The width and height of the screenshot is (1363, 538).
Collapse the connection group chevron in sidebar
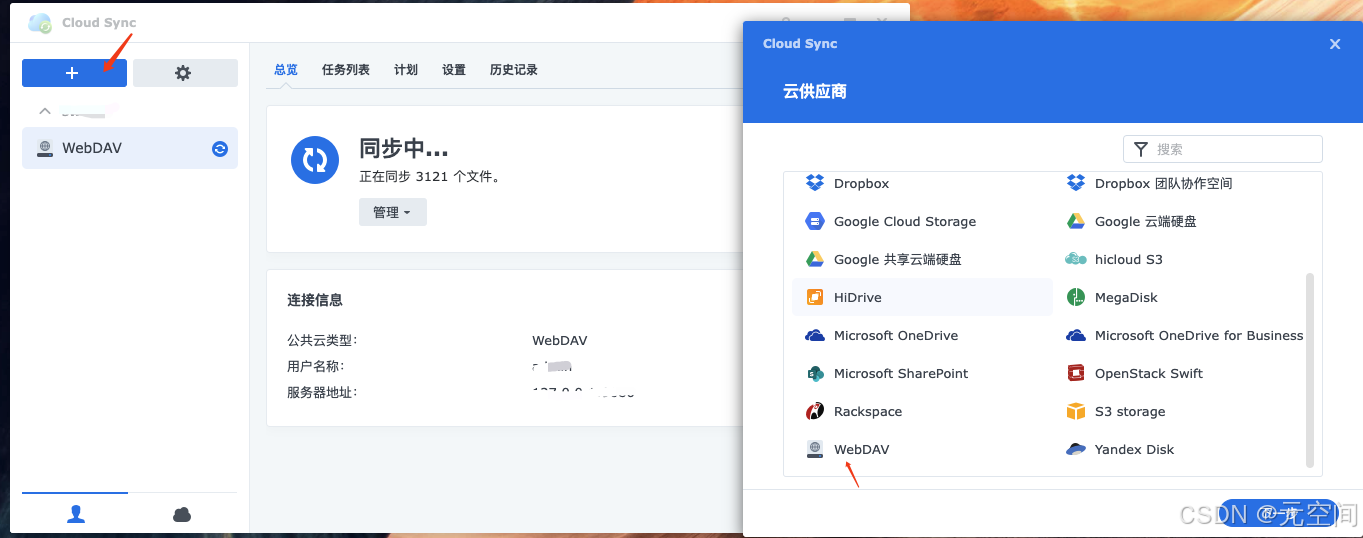tap(44, 111)
